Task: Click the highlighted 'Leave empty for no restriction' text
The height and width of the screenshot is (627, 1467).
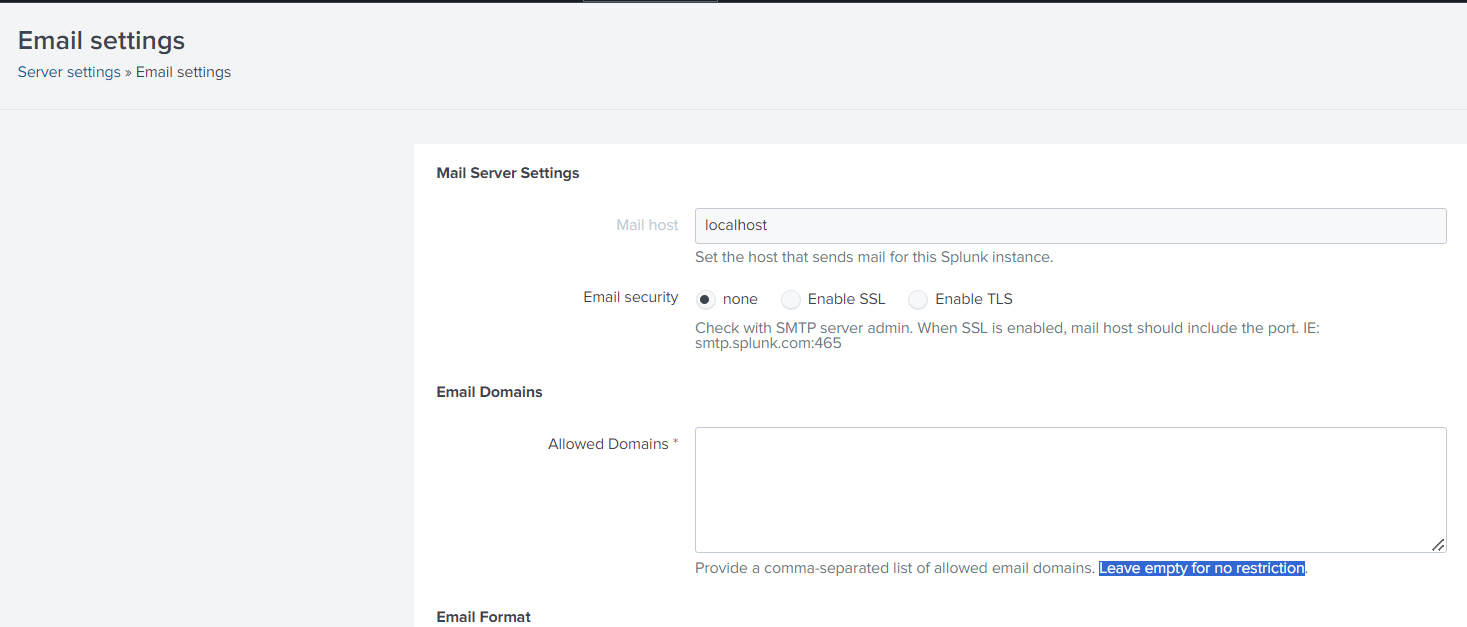Action: coord(1201,568)
